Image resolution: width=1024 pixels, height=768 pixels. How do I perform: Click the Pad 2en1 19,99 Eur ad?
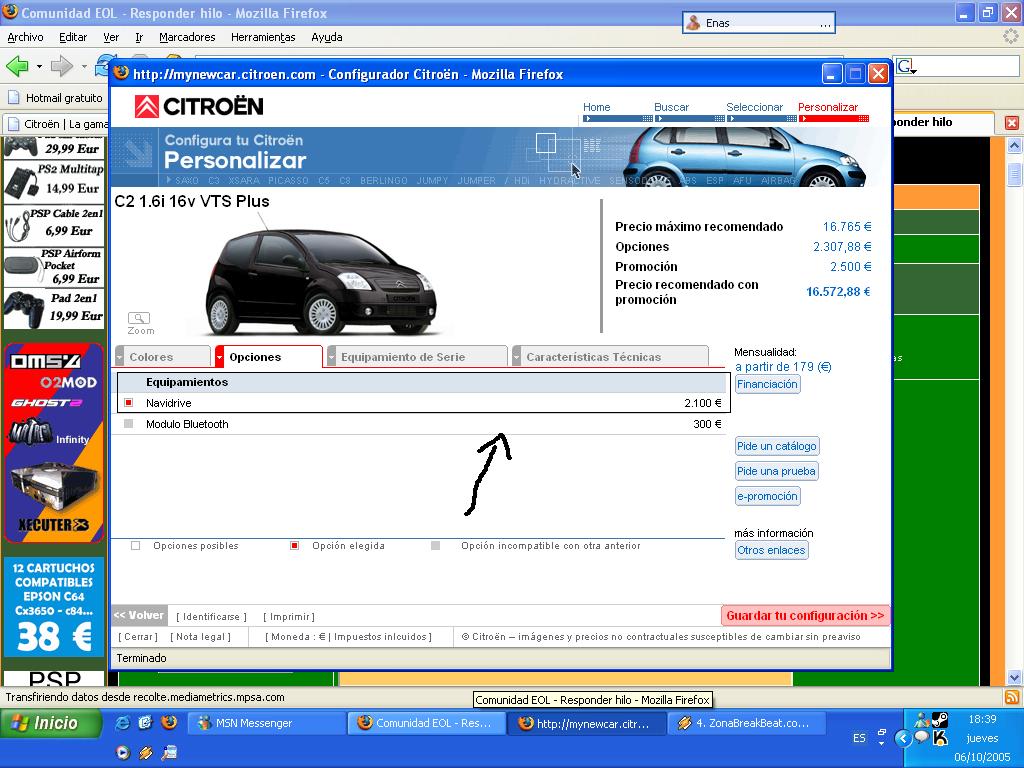click(x=53, y=308)
